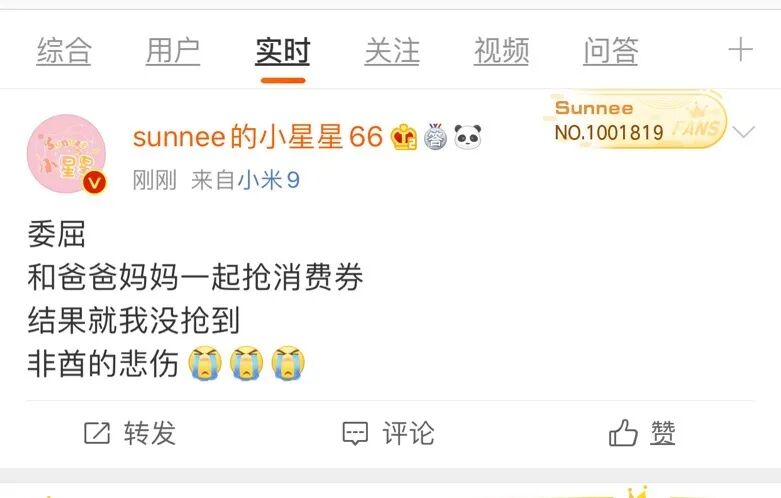Open the 关注 tab
Viewport: 781px width, 498px height.
[392, 51]
